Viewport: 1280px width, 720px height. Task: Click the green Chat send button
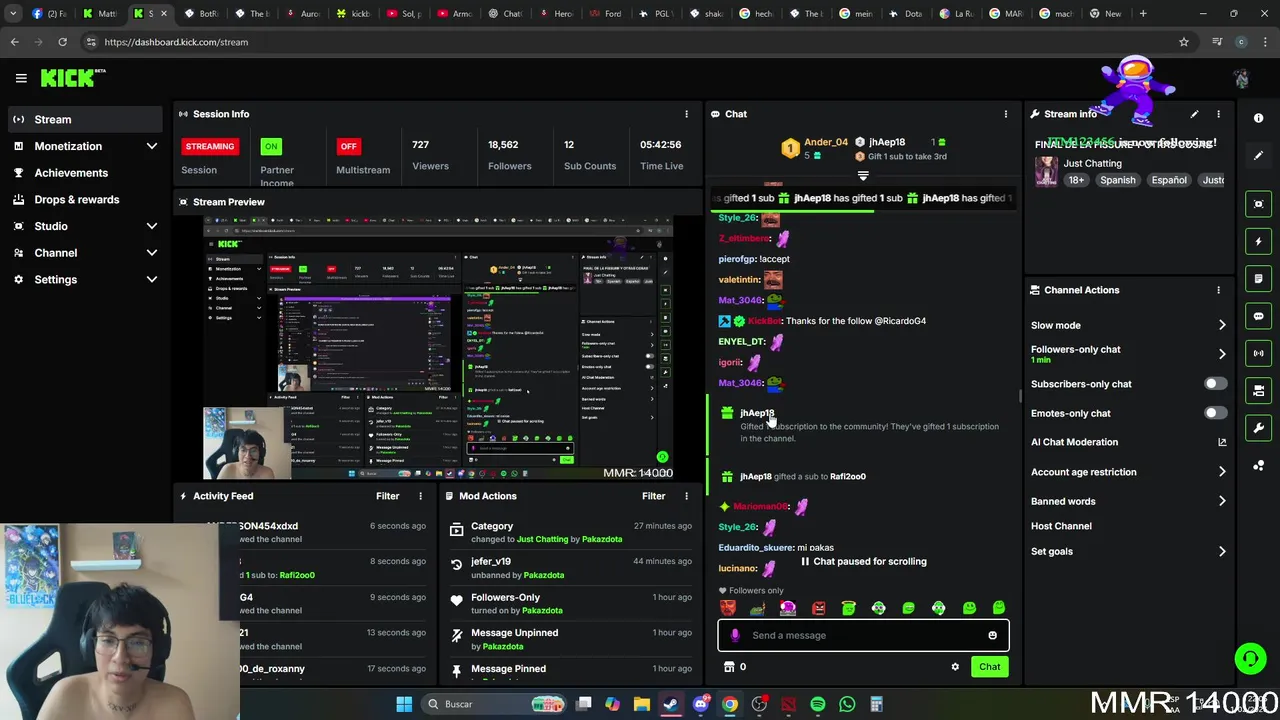[x=989, y=667]
